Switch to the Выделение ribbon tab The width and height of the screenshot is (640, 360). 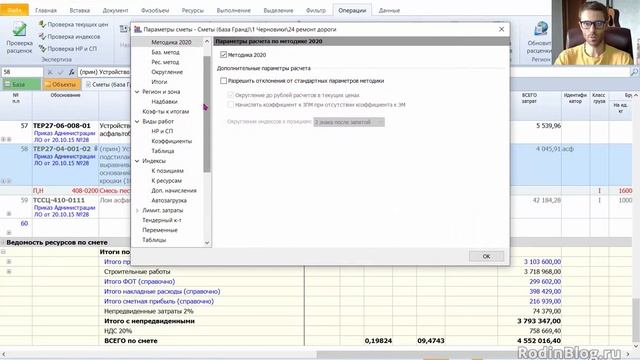(278, 10)
